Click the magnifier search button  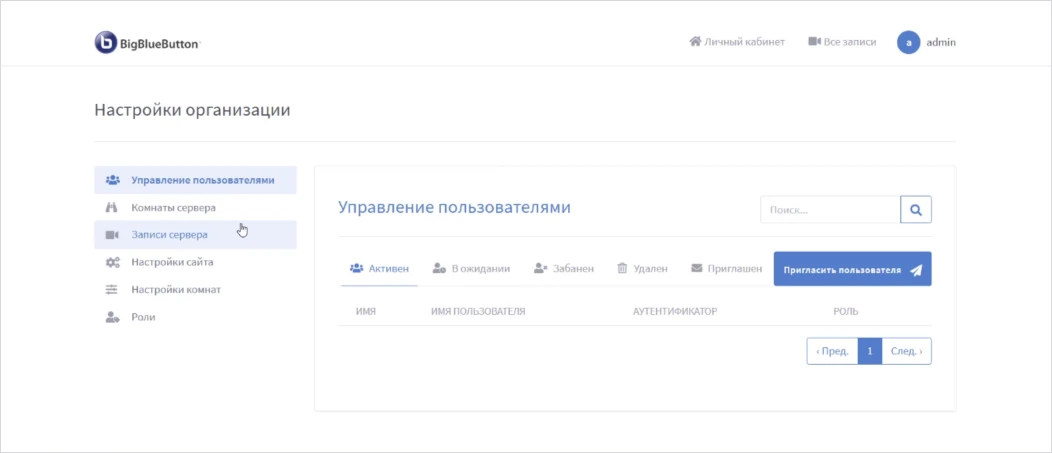point(916,209)
